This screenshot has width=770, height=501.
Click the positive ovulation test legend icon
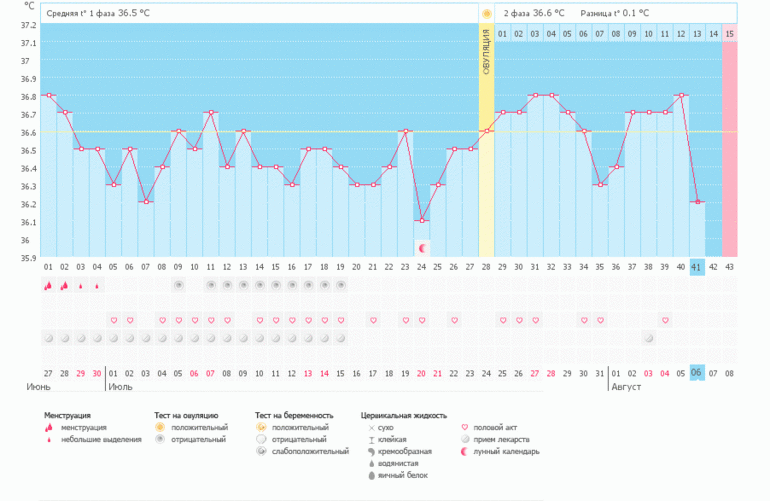[x=160, y=427]
